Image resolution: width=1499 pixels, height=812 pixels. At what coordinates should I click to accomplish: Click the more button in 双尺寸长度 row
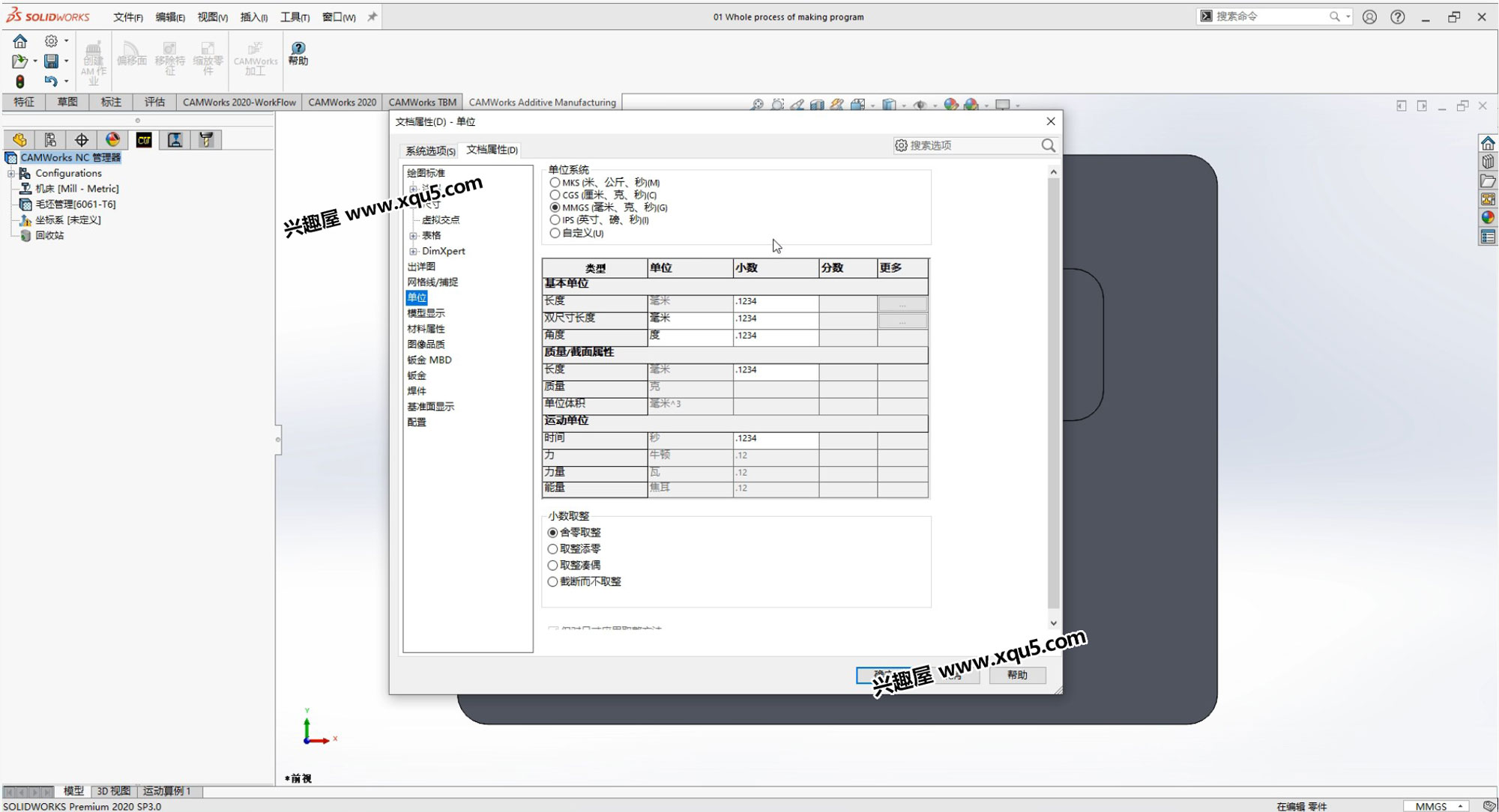pos(902,321)
